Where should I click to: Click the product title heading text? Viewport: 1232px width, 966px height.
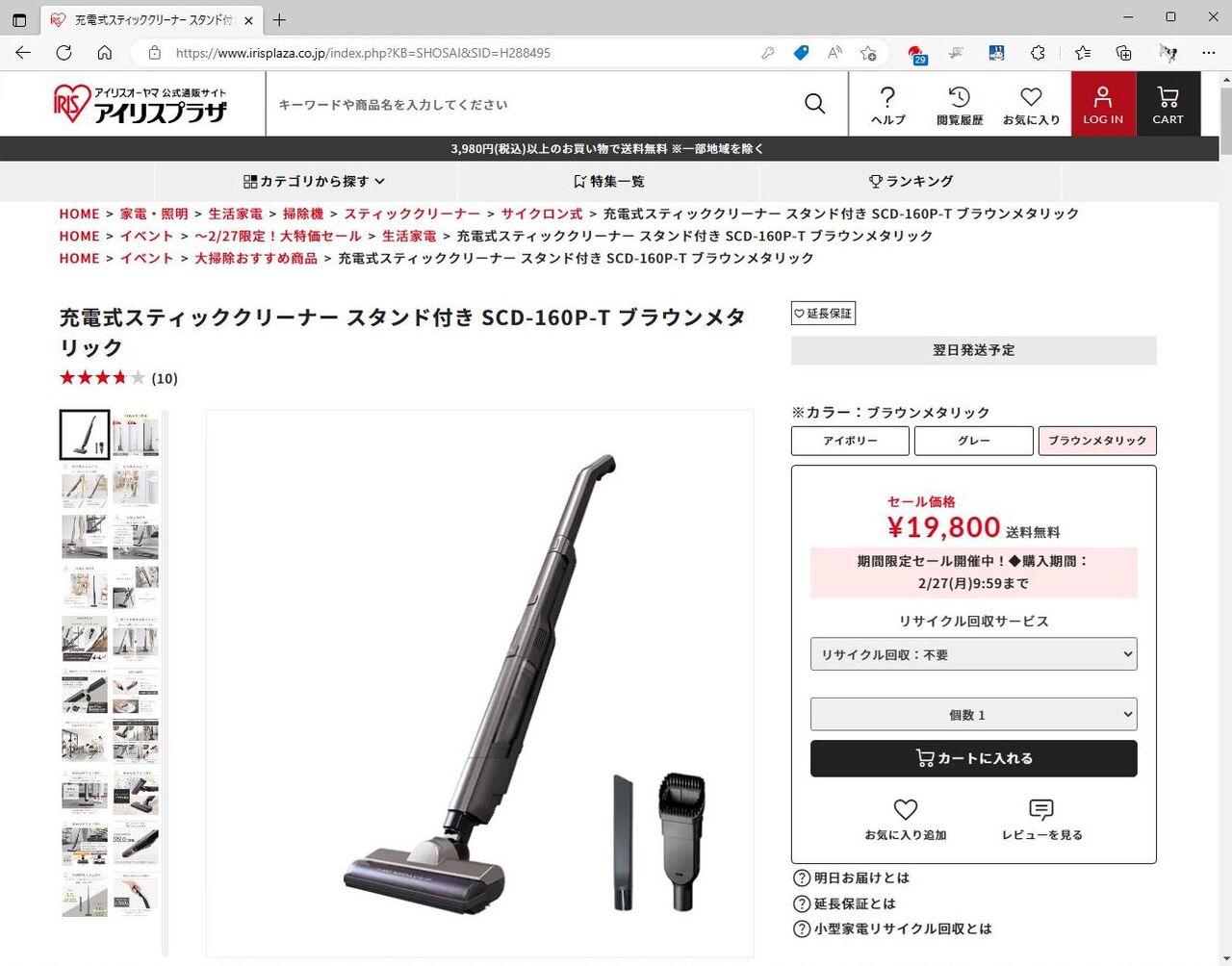click(402, 332)
